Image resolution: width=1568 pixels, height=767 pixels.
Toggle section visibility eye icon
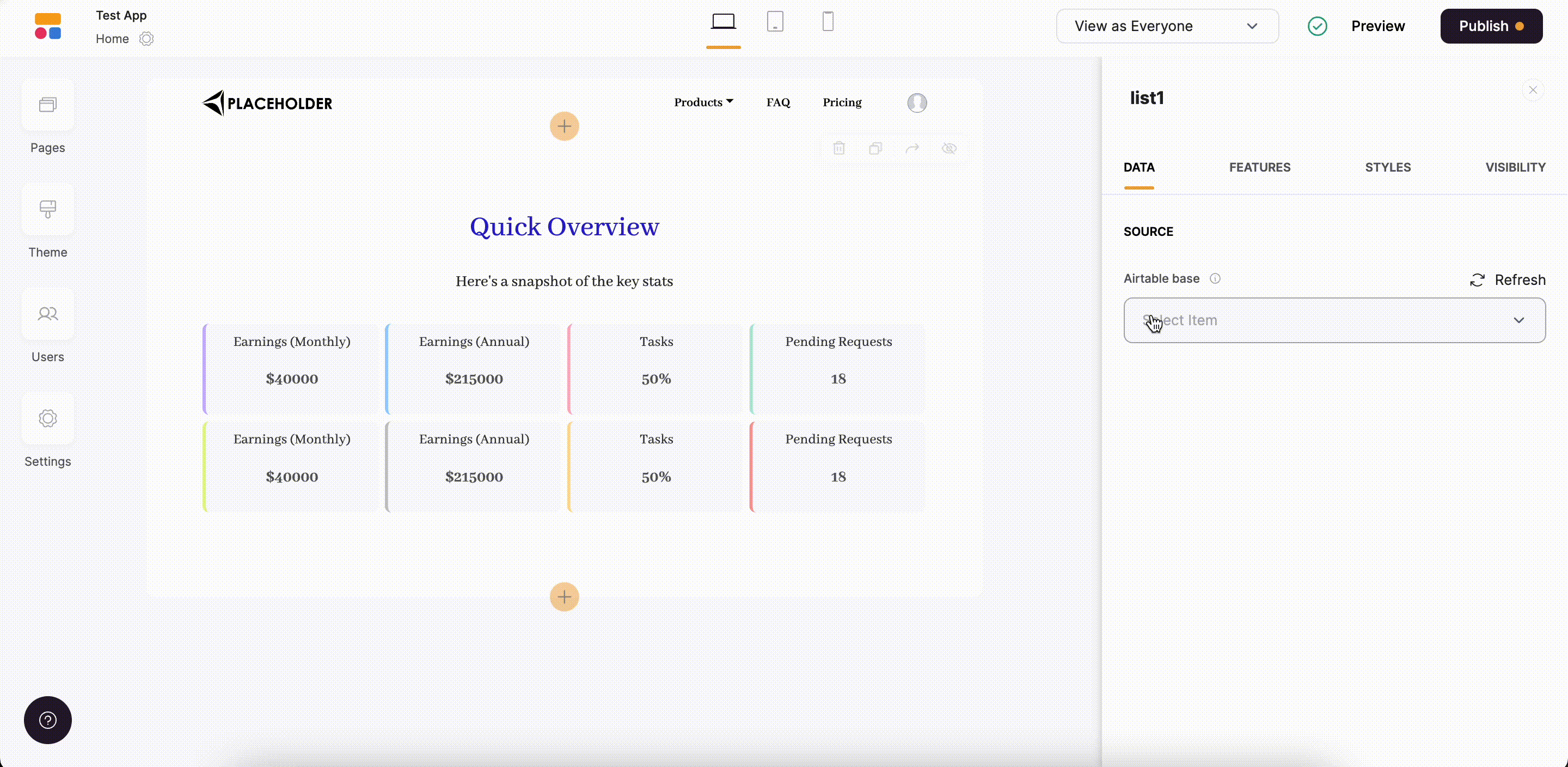pos(949,148)
